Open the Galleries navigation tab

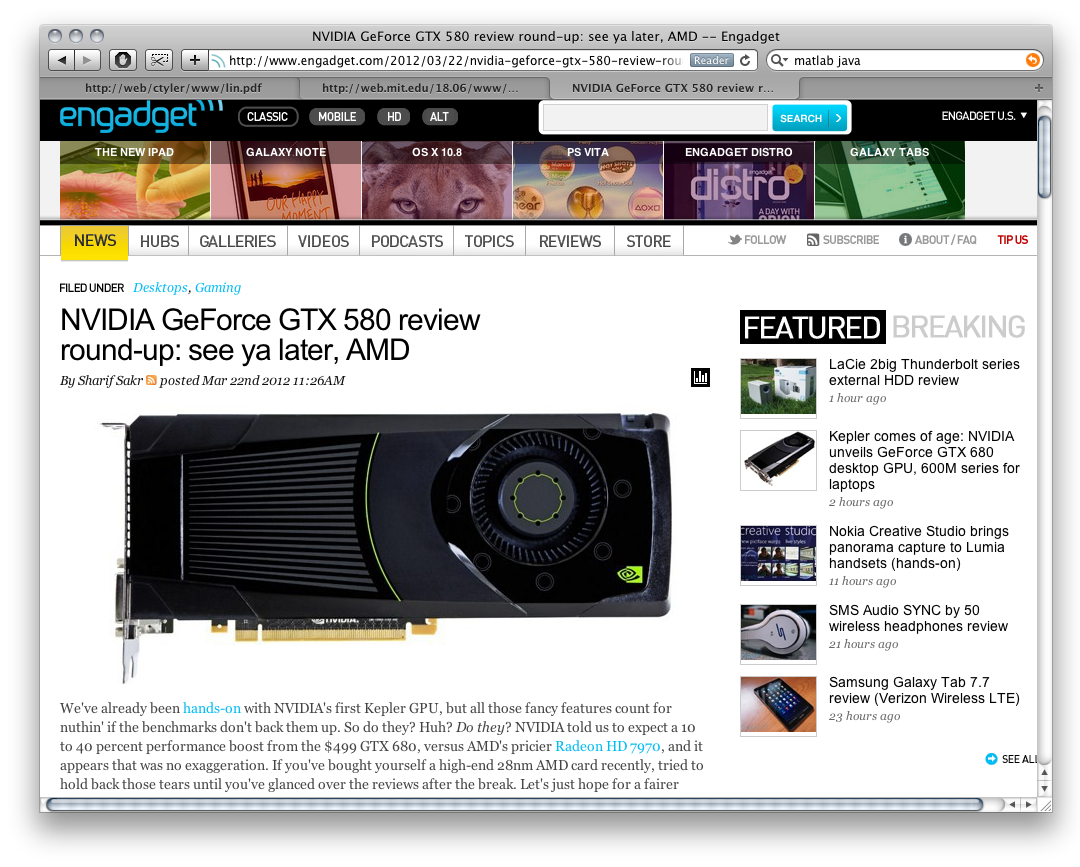pos(238,241)
